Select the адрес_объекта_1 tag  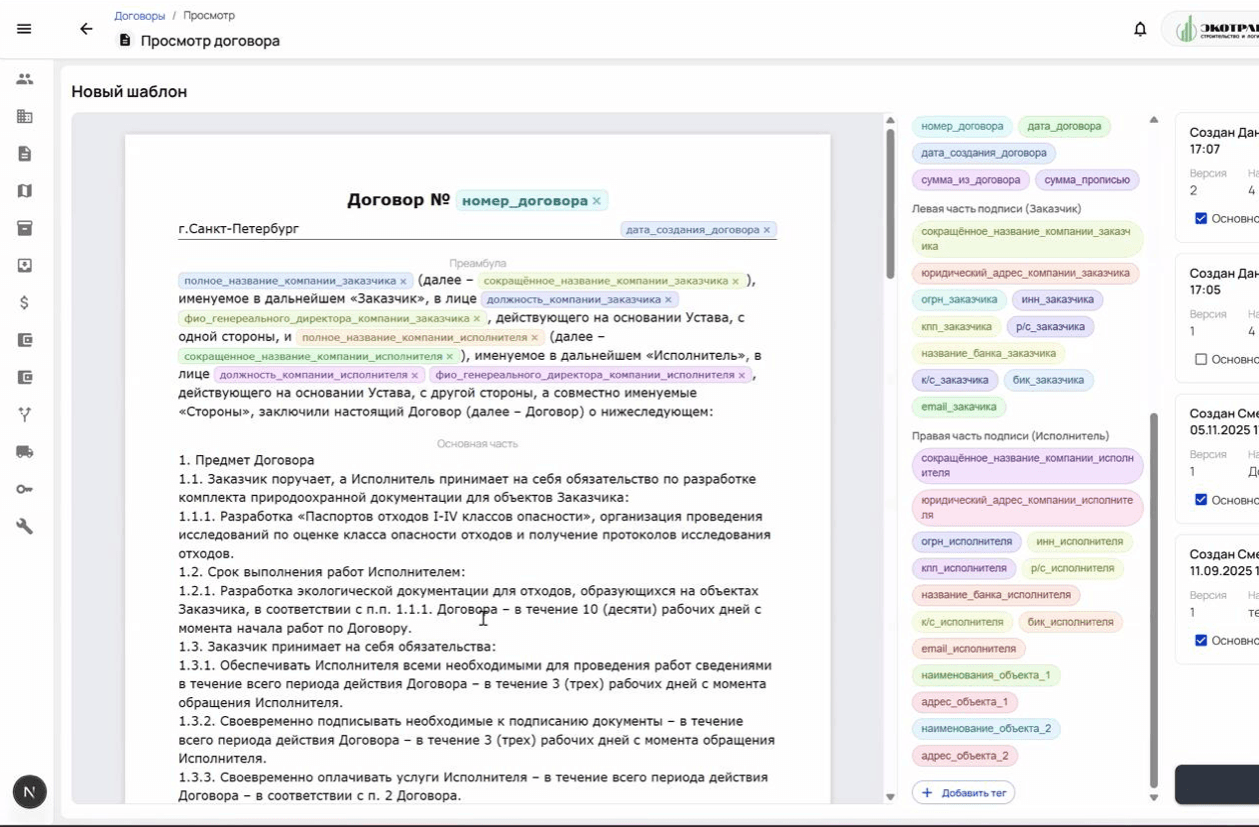click(965, 702)
